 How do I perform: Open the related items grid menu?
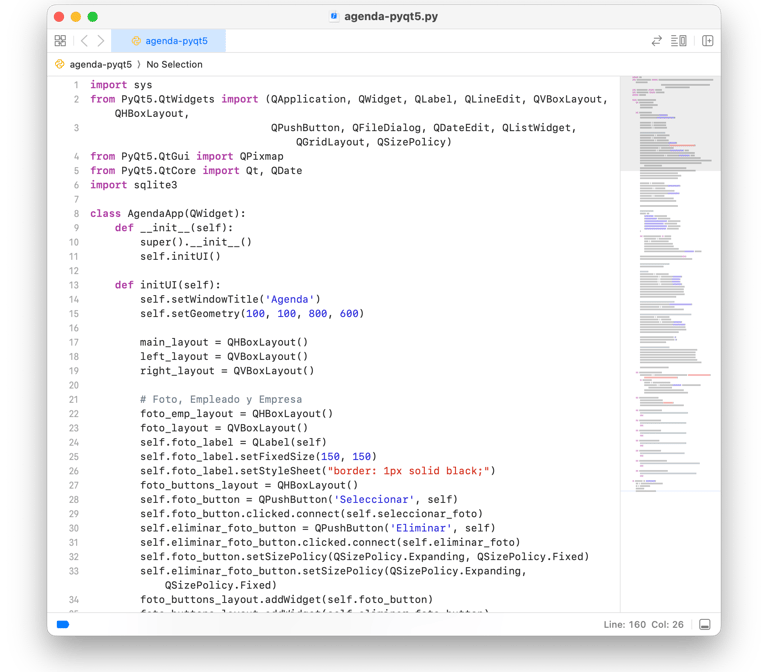point(60,41)
